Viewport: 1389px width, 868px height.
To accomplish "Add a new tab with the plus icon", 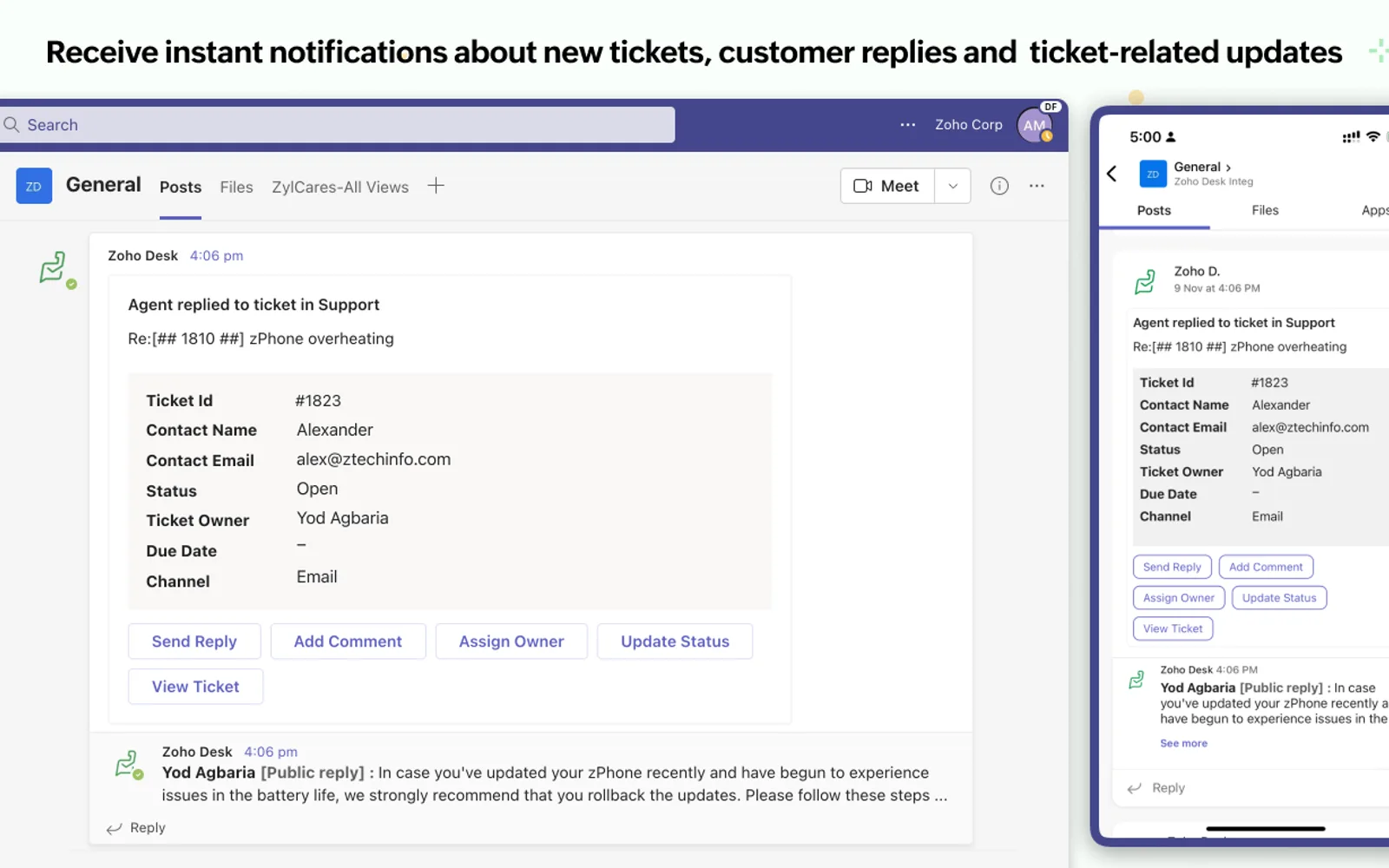I will [436, 186].
